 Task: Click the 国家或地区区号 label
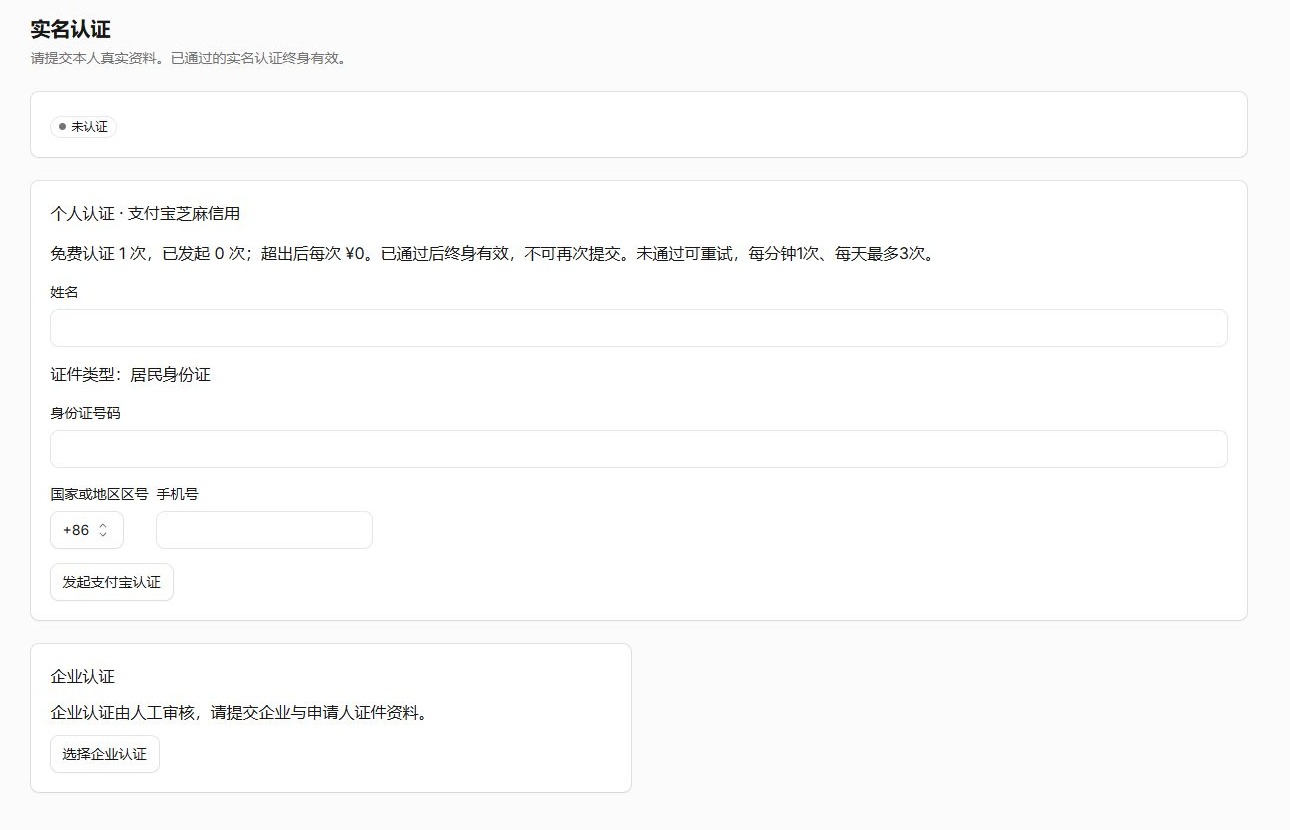[x=99, y=494]
